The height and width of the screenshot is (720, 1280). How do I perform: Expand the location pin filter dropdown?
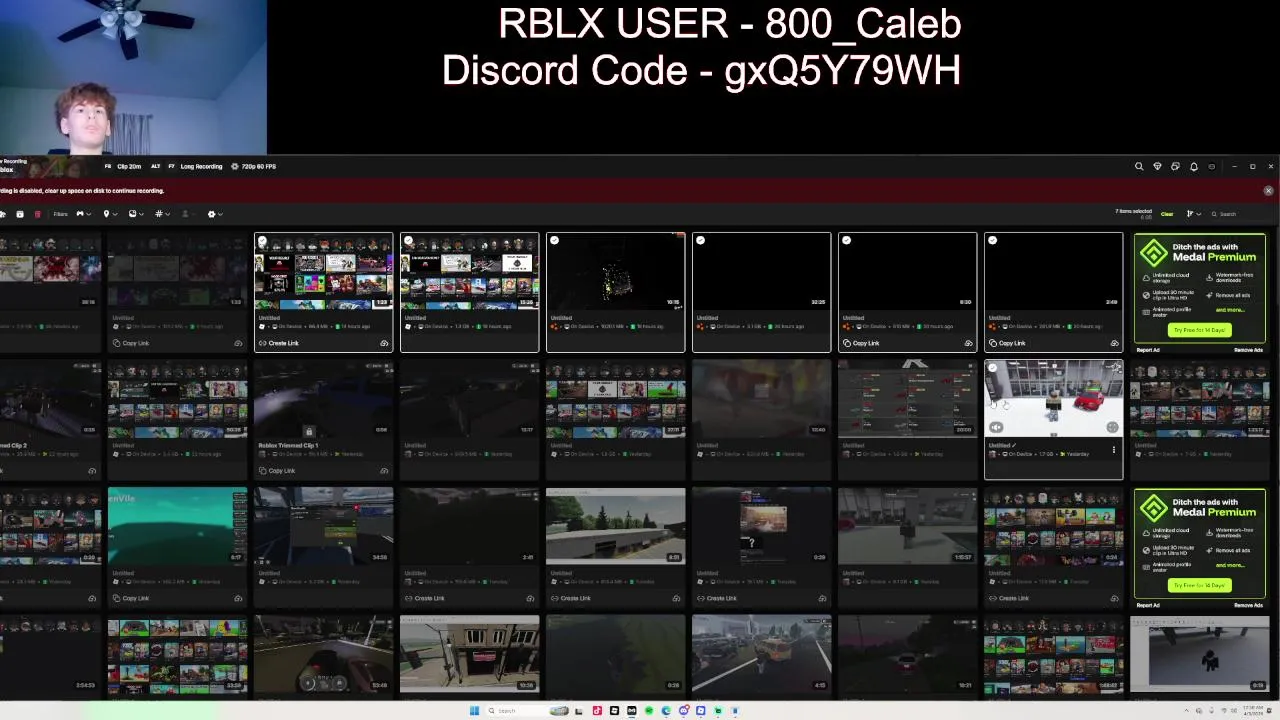(x=109, y=214)
